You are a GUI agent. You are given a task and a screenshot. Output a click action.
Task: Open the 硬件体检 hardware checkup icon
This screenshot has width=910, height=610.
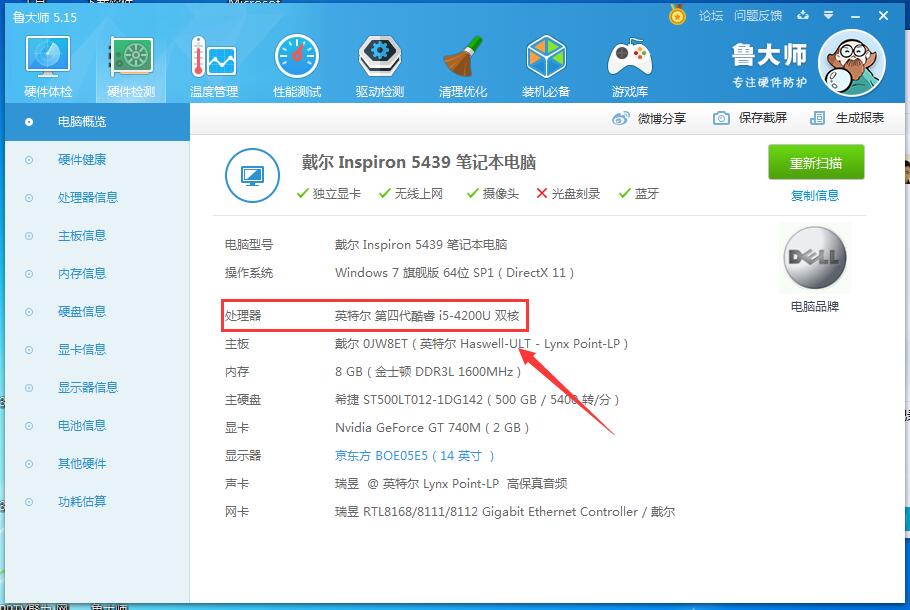48,66
